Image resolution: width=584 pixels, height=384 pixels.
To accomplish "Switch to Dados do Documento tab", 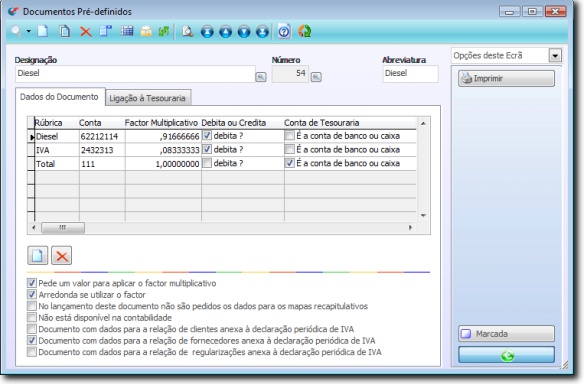I will click(59, 97).
